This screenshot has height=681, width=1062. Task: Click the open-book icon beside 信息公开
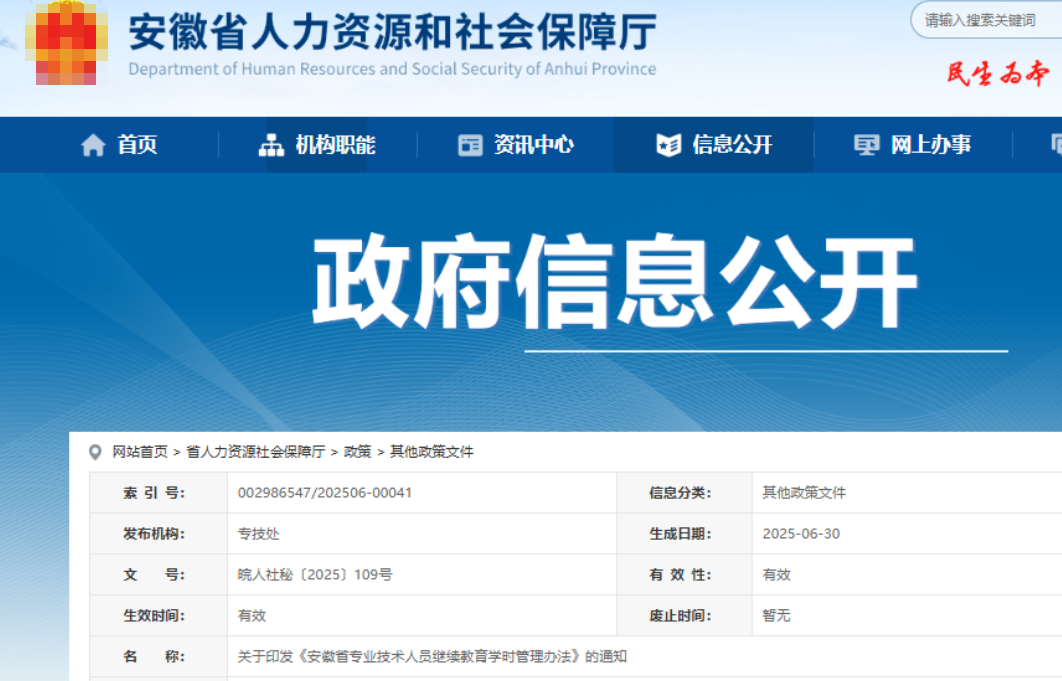668,146
